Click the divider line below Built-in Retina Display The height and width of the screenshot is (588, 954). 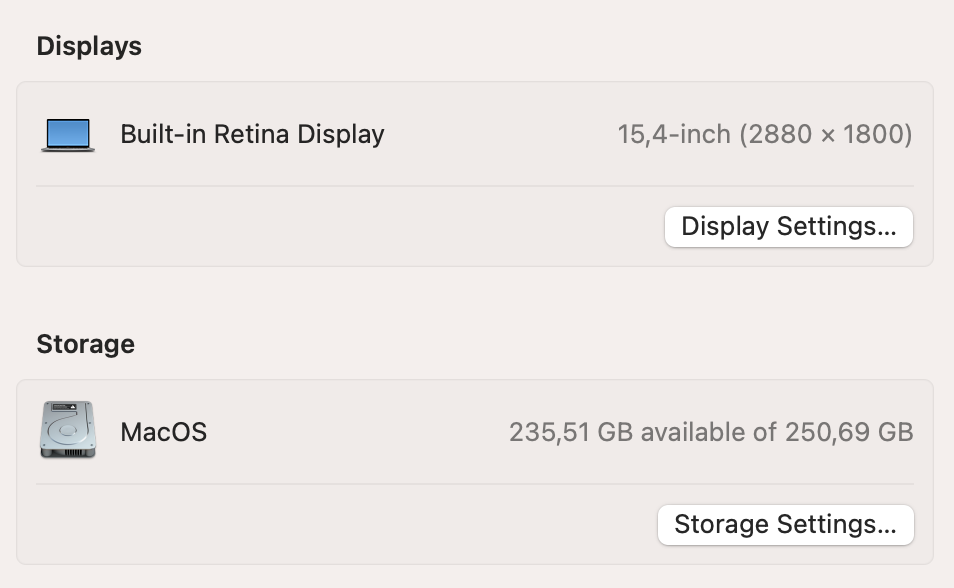[x=475, y=186]
